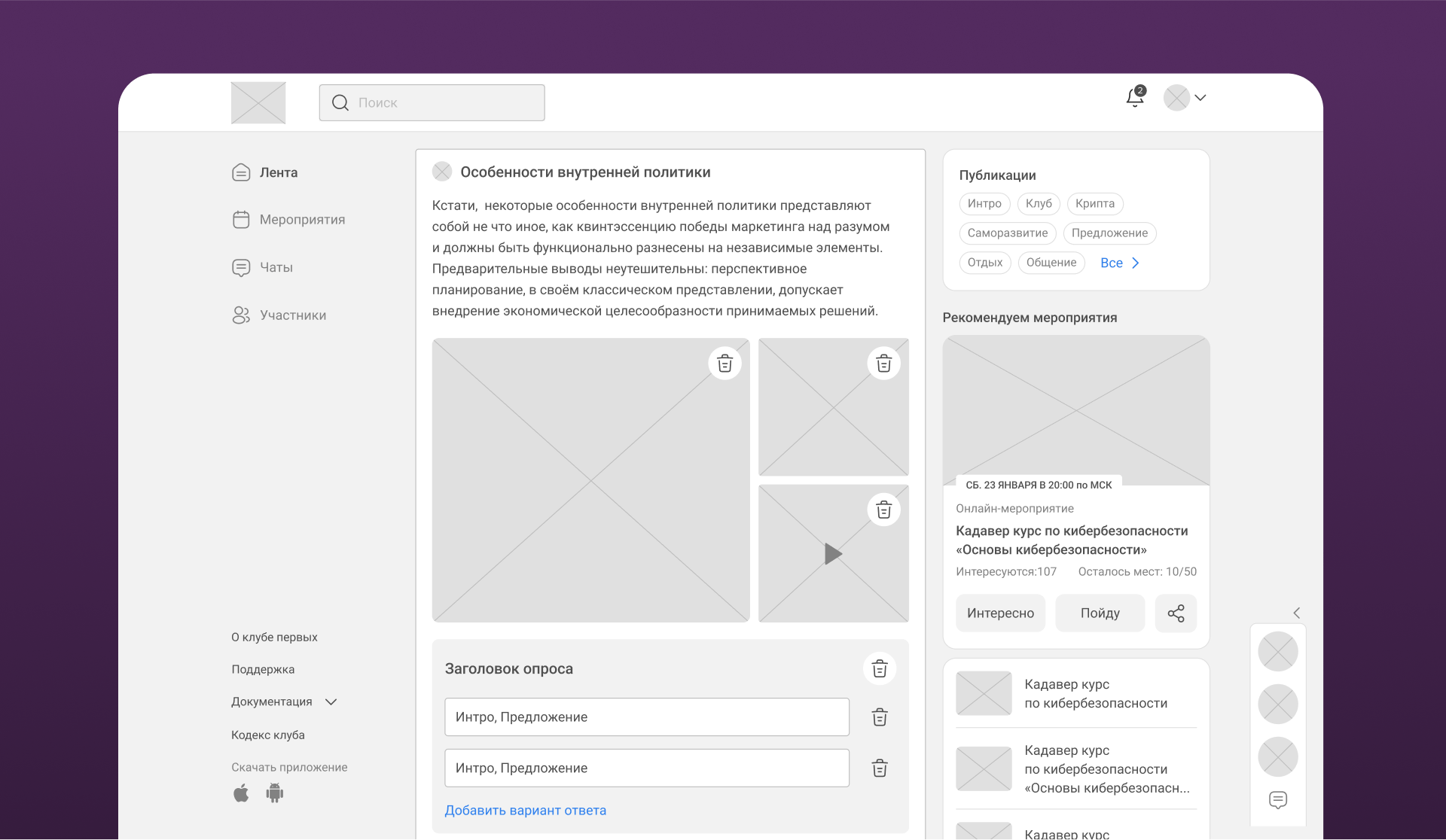The image size is (1446, 840).
Task: Delete the poll using trash icon
Action: click(x=879, y=668)
